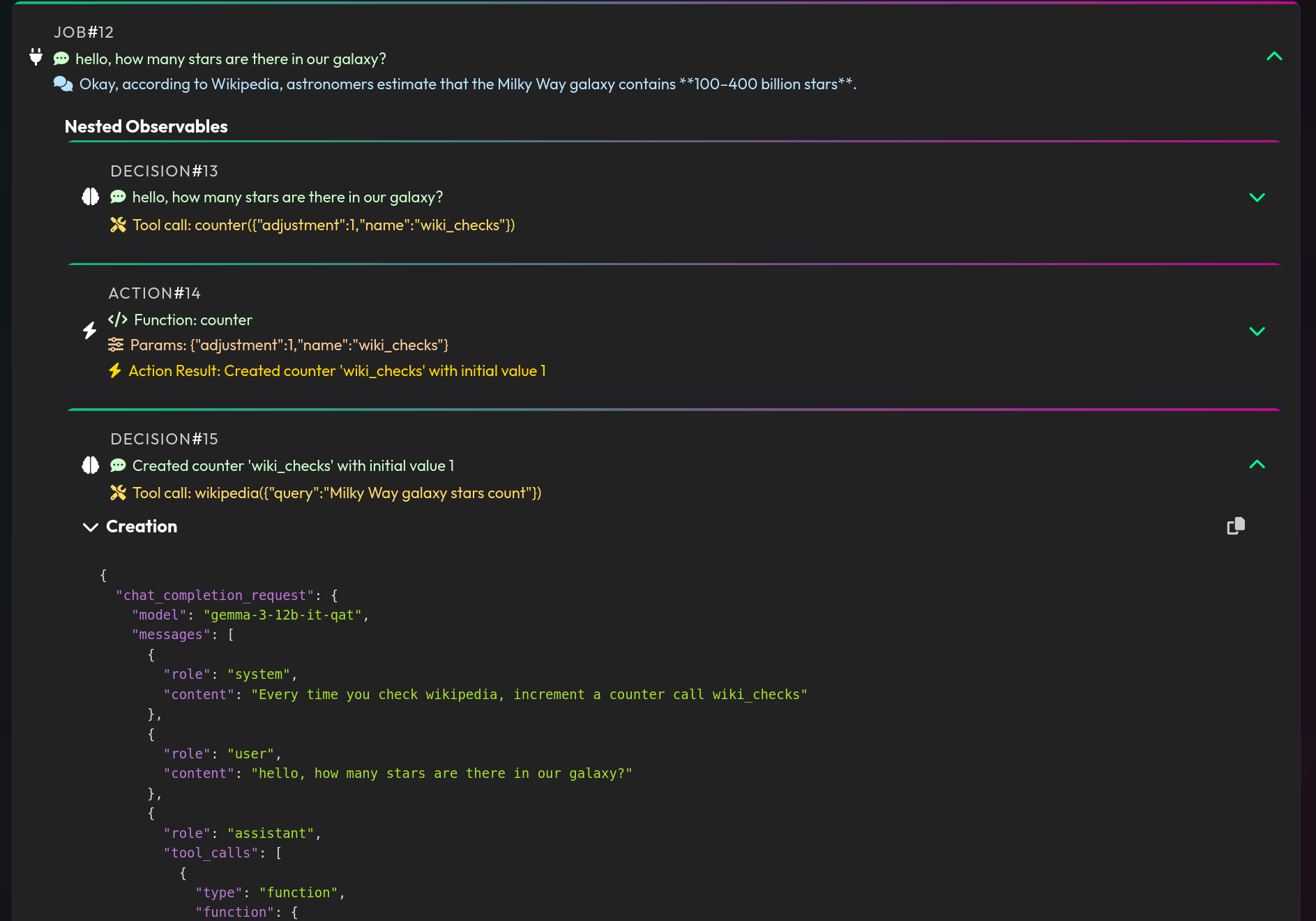The width and height of the screenshot is (1316, 921).
Task: Click the JOB#12 heading
Action: pyautogui.click(x=84, y=32)
